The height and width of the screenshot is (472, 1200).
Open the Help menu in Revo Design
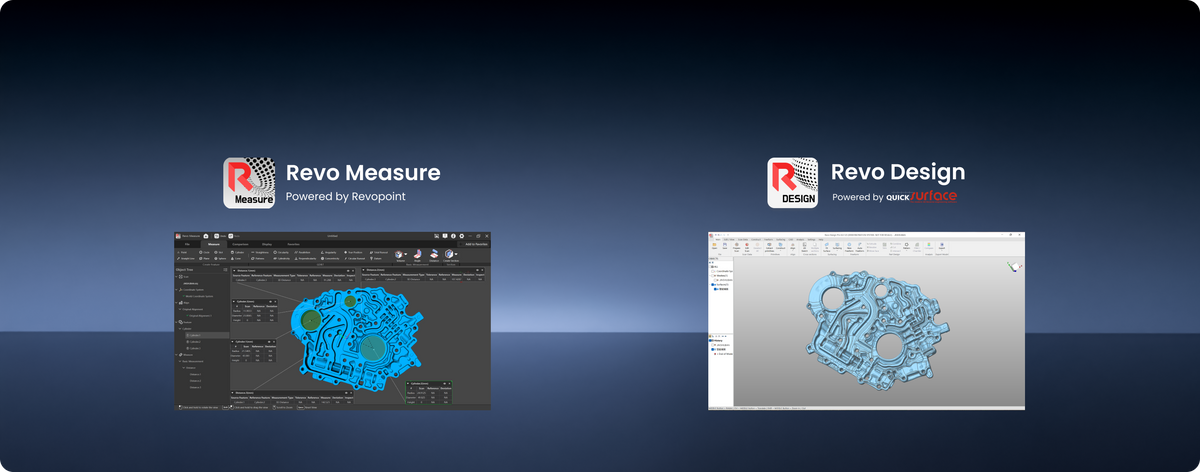821,239
